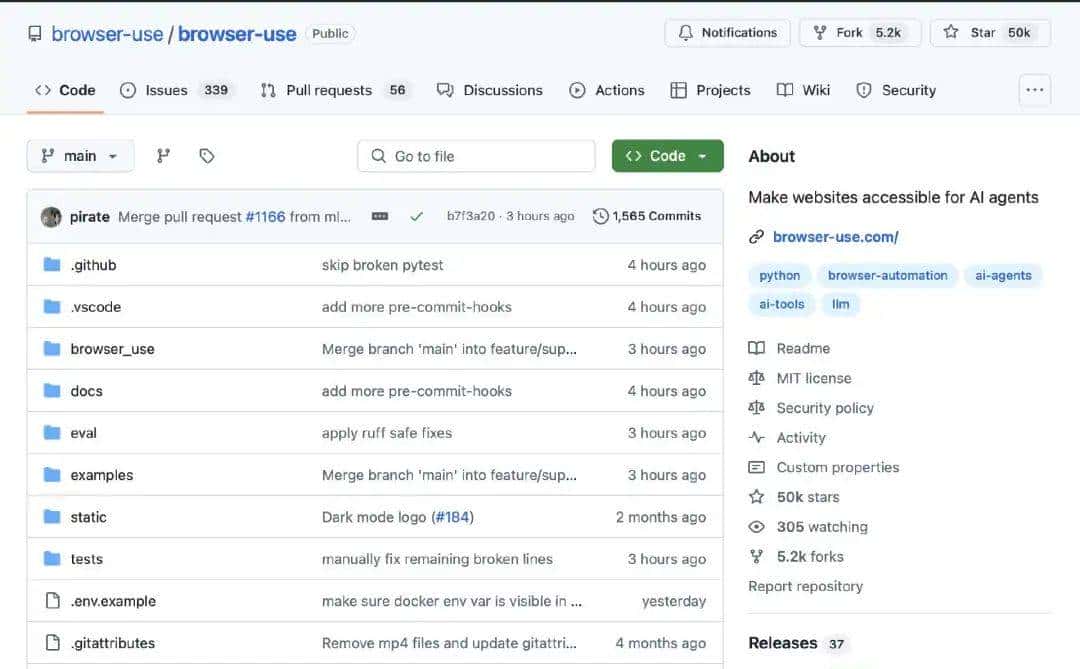Expand the commit message ellipsis icon
The height and width of the screenshot is (669, 1080).
(x=380, y=216)
